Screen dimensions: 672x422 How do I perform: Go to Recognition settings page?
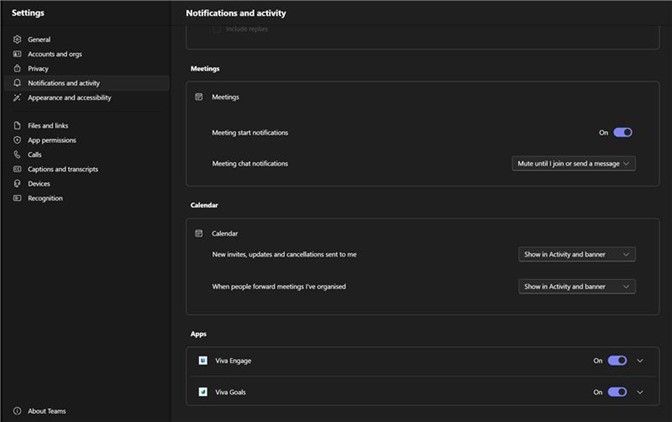(x=45, y=198)
